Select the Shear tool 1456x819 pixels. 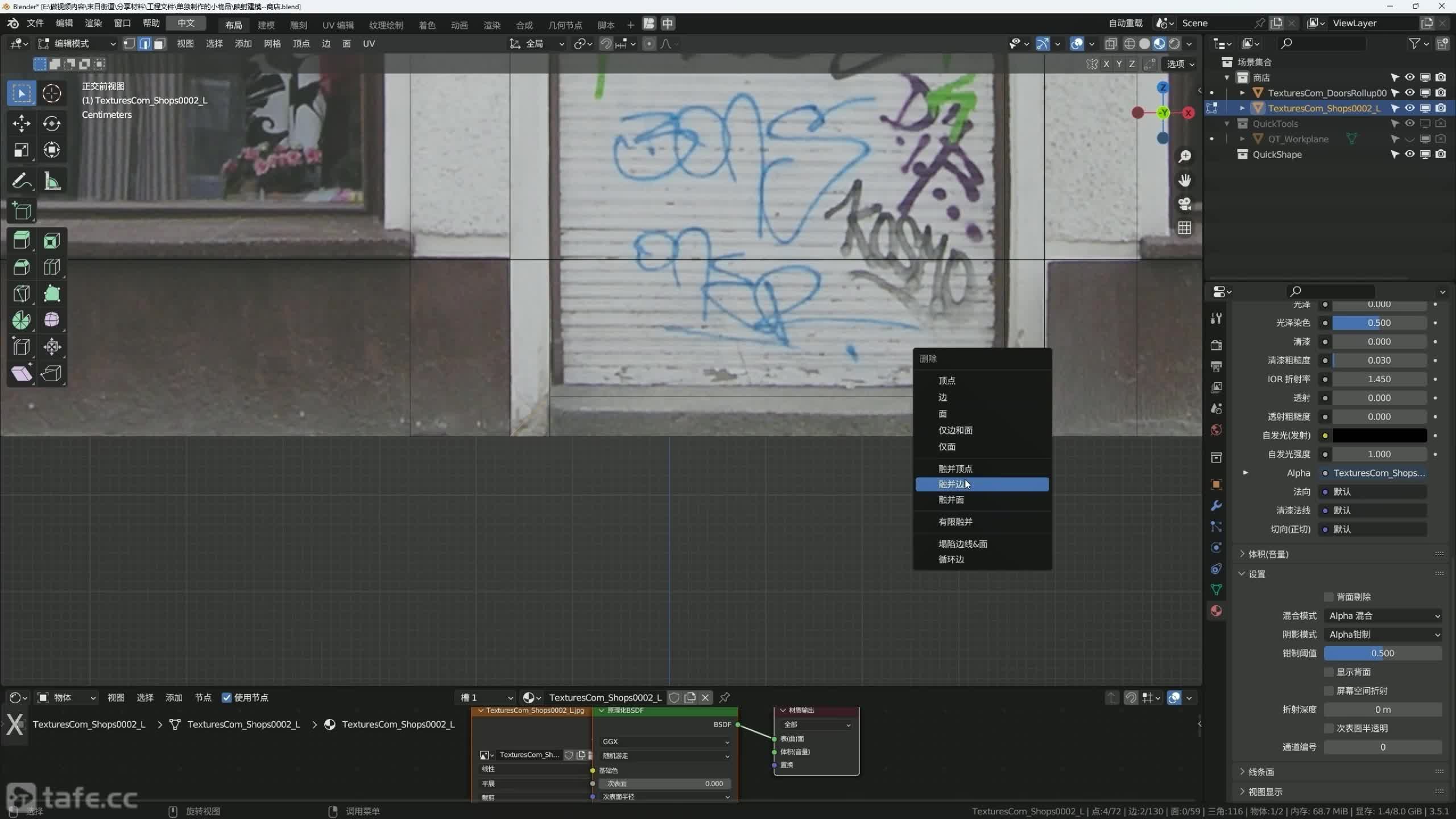point(21,374)
